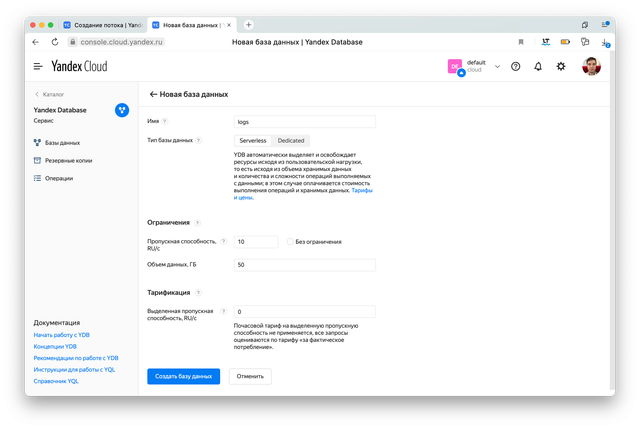The image size is (640, 429).
Task: Select the Serverless database type
Action: 253,141
